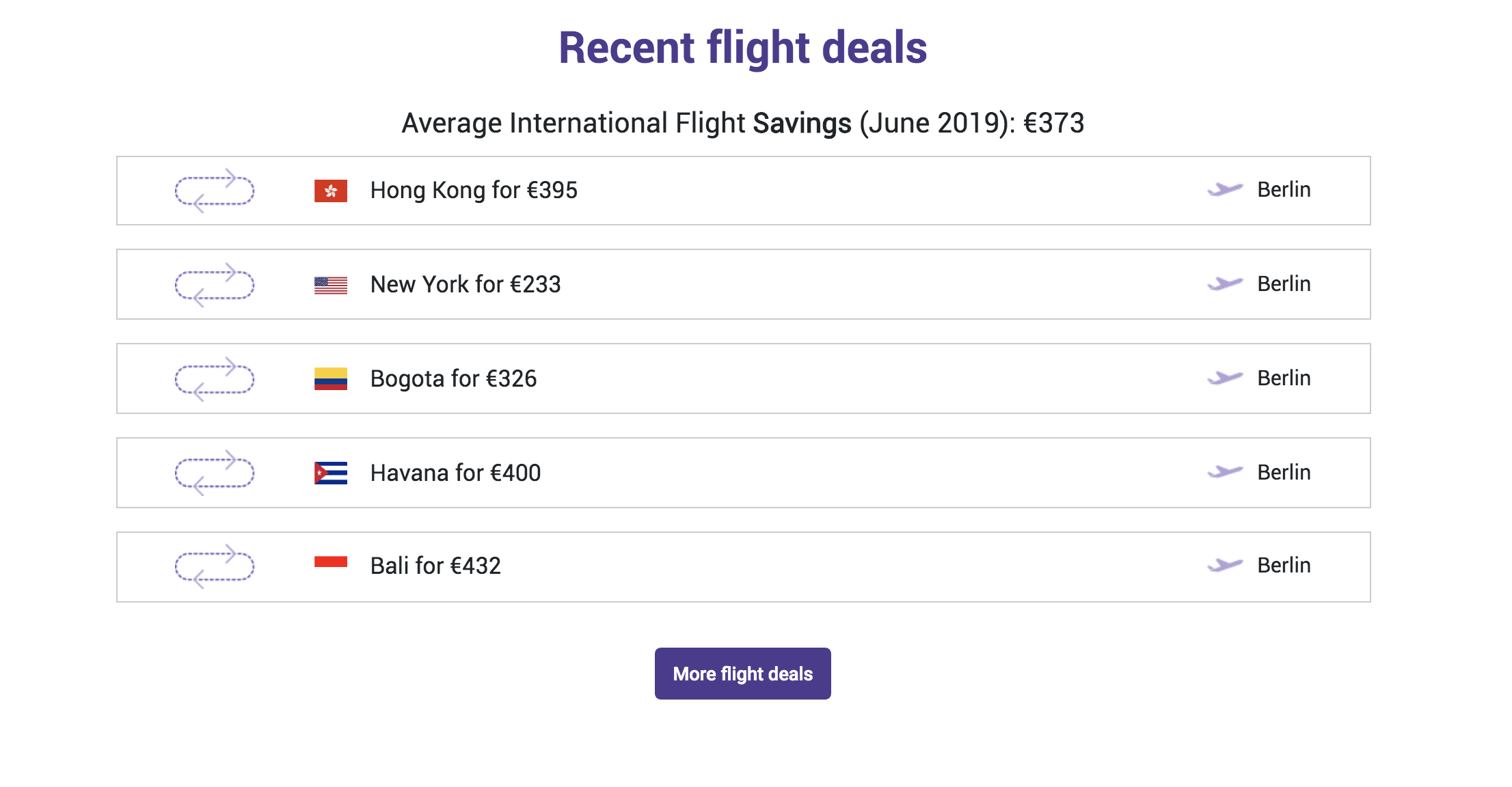The width and height of the screenshot is (1512, 787).
Task: Click the airplane icon in New York row
Action: 1224,284
